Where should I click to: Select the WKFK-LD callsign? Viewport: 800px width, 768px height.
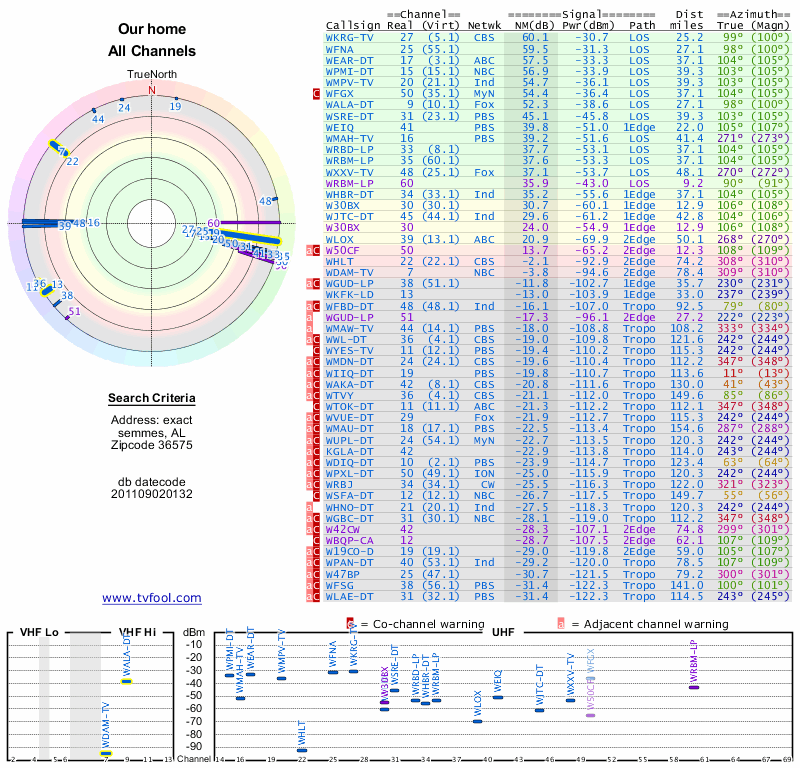(349, 294)
